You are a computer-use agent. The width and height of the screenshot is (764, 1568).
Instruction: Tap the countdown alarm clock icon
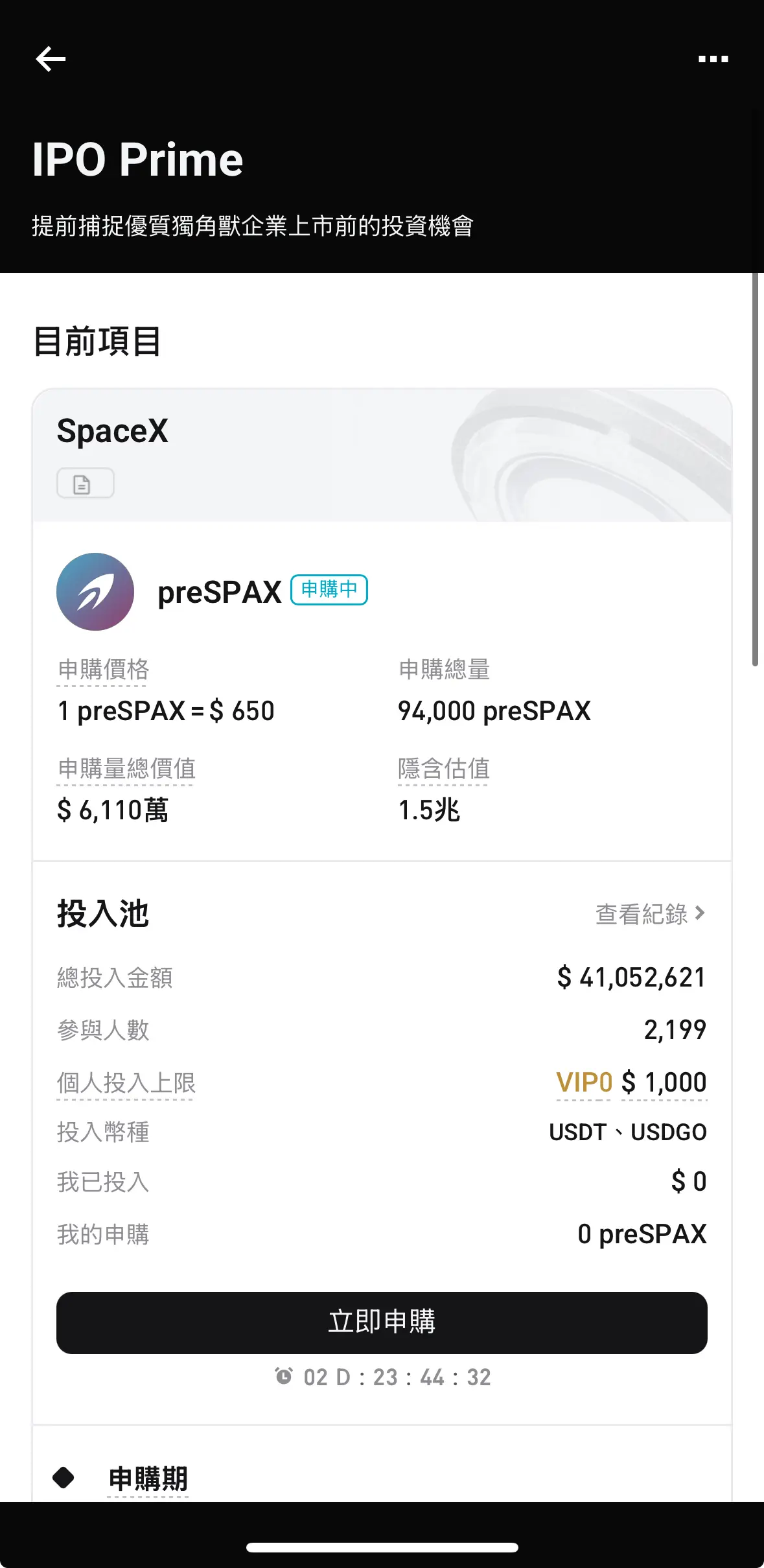point(284,1376)
